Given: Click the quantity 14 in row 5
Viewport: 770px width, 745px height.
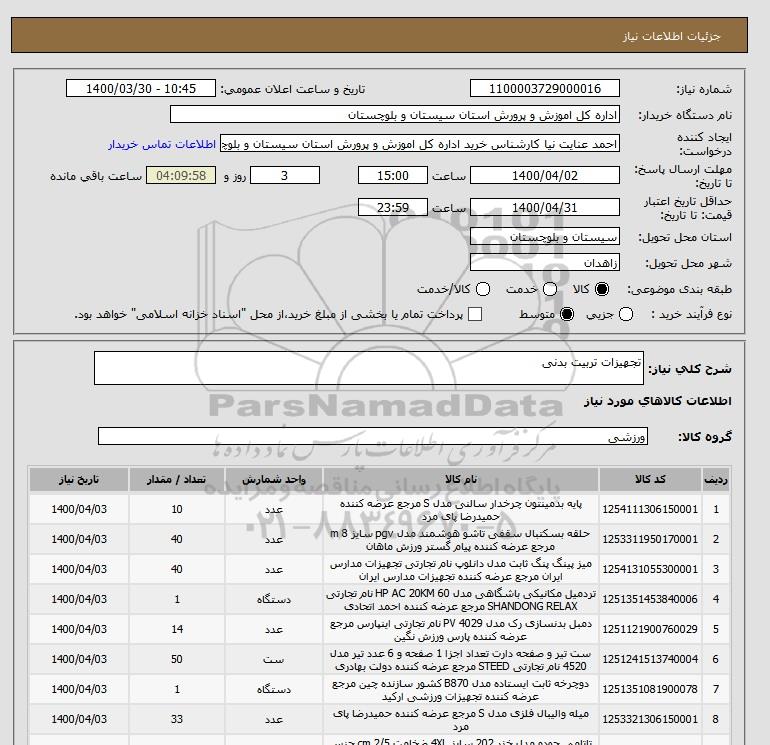Looking at the screenshot, I should (177, 629).
